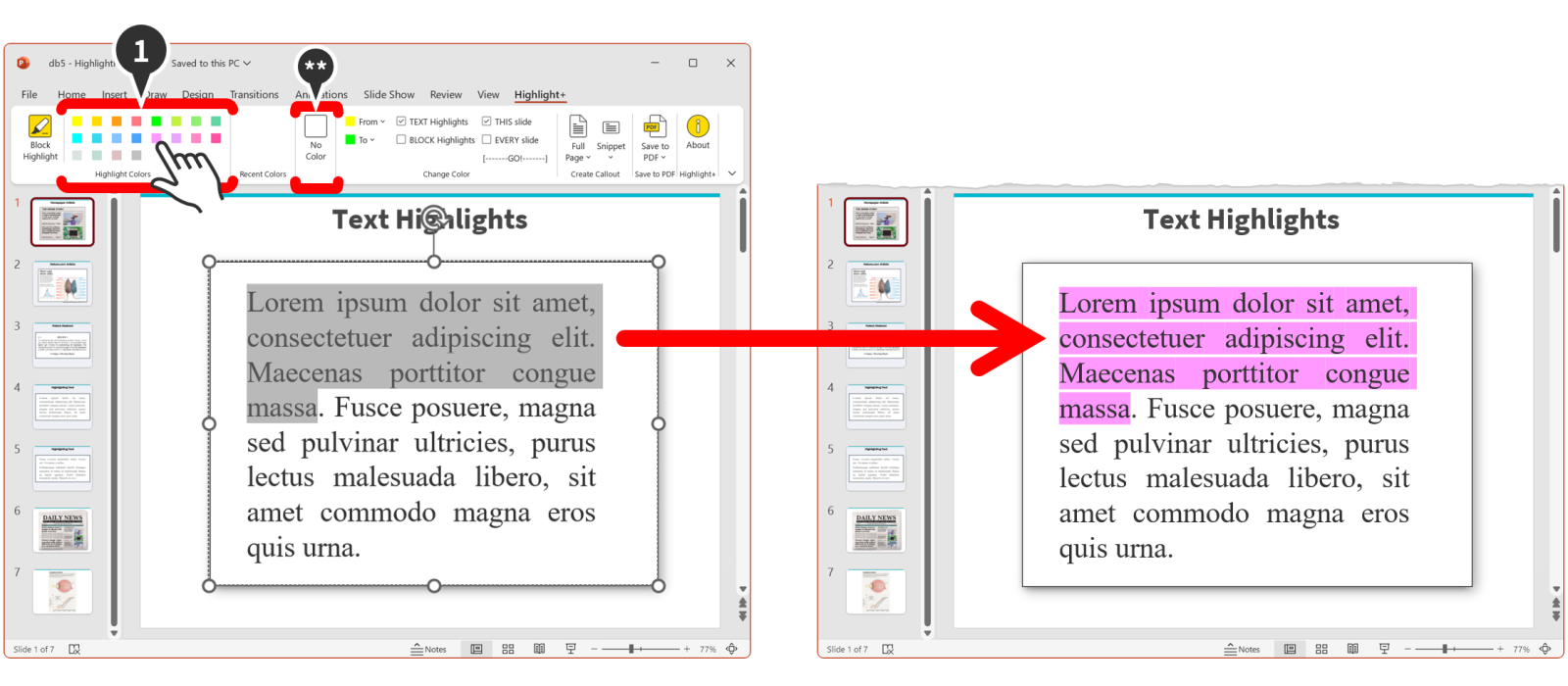This screenshot has height=686, width=1568.
Task: Pick the cyan highlight color swatch
Action: 77,138
